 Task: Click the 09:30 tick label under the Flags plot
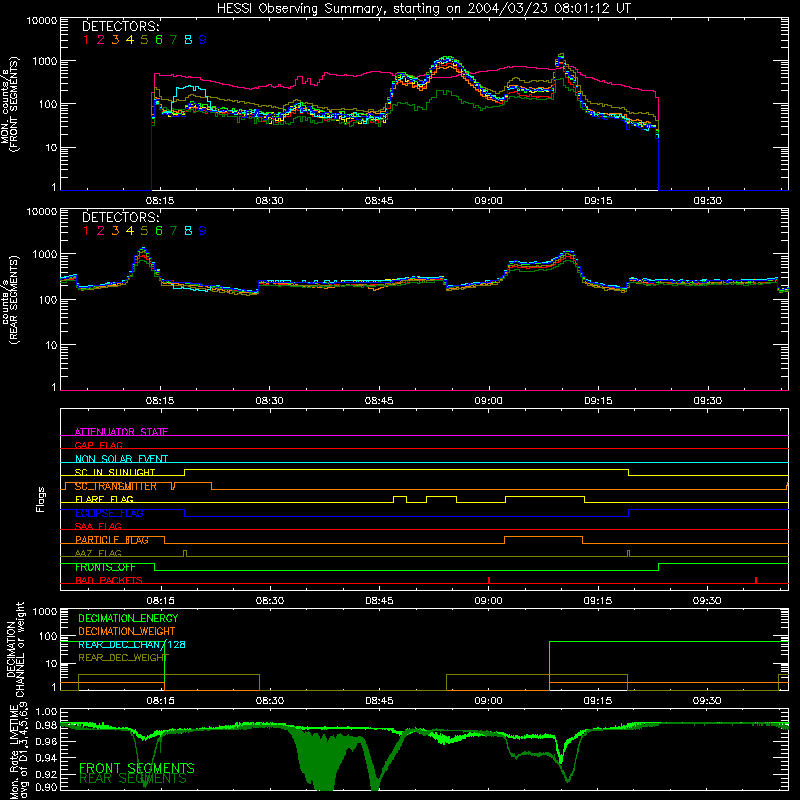[x=707, y=601]
